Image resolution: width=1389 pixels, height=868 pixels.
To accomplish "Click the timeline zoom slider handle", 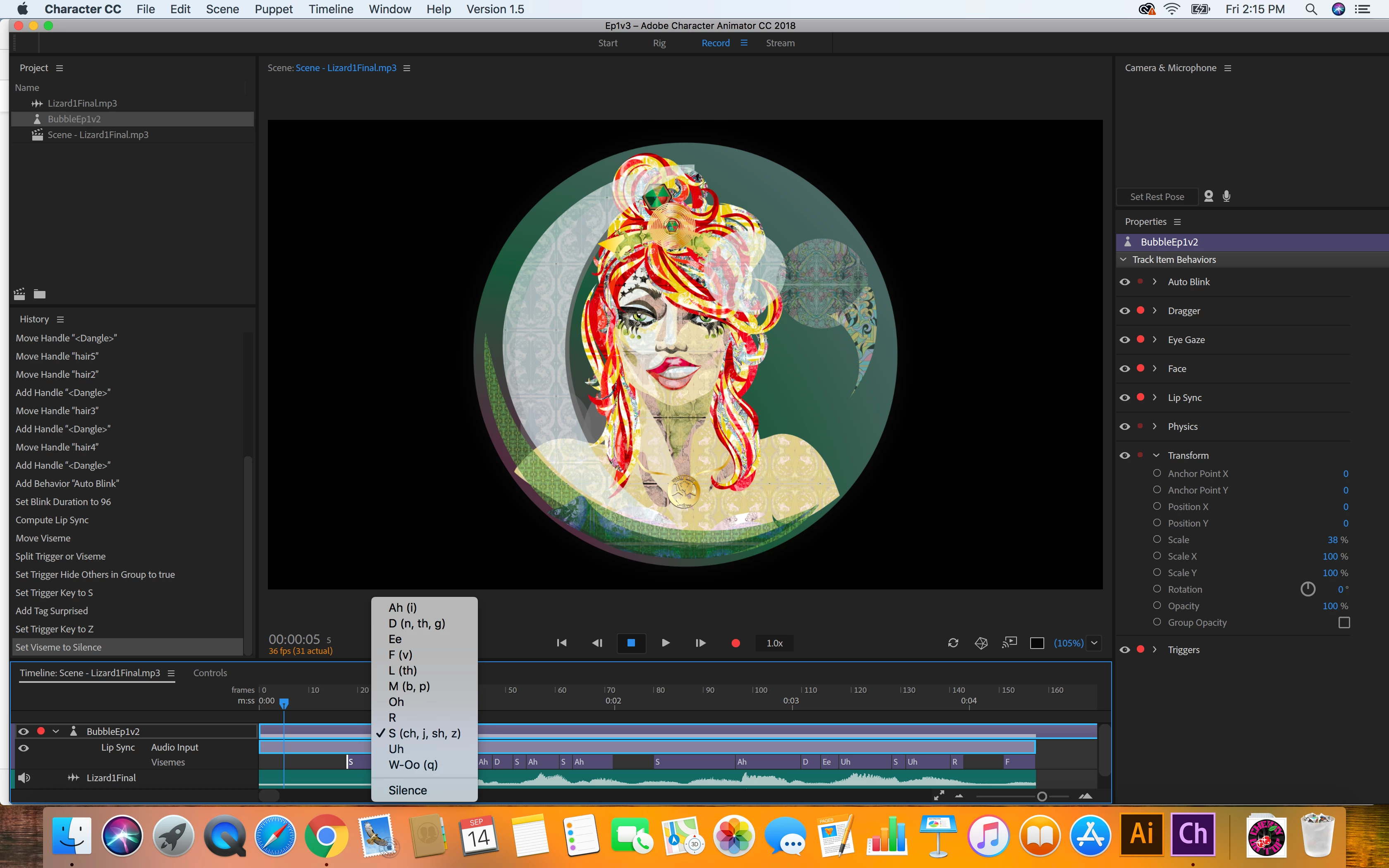I will (x=1042, y=796).
